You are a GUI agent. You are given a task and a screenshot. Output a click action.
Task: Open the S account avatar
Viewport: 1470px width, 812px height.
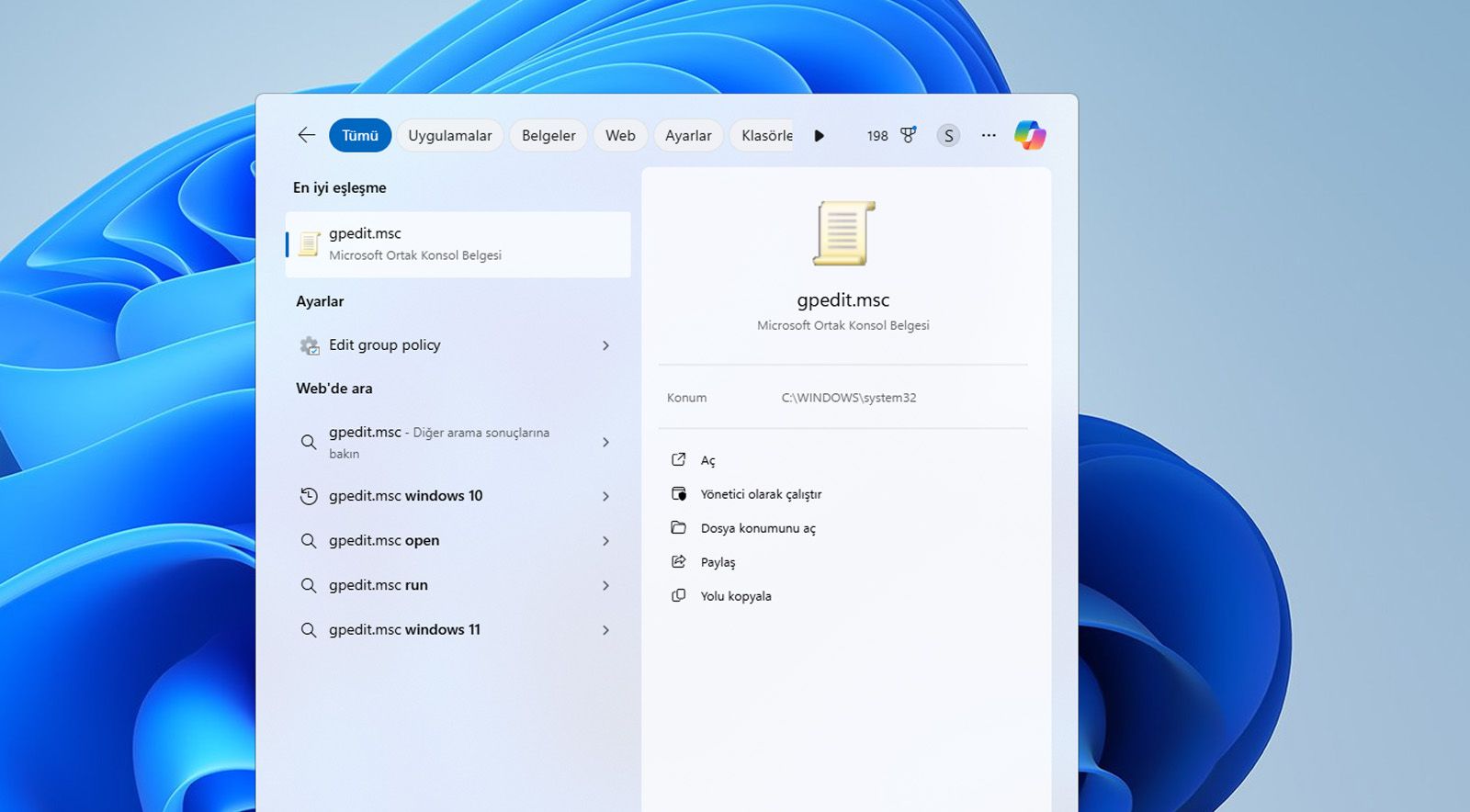(948, 136)
